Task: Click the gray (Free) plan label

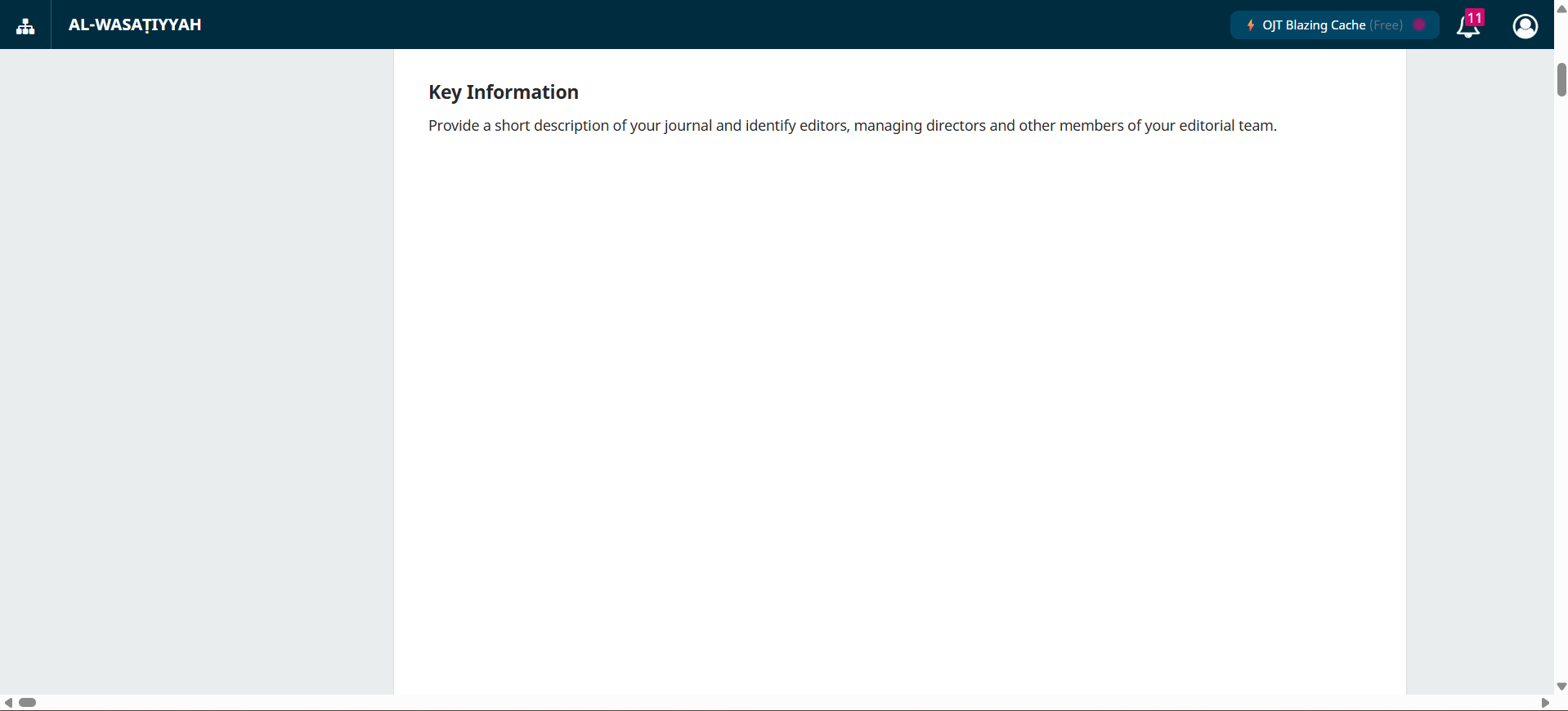Action: (1387, 25)
